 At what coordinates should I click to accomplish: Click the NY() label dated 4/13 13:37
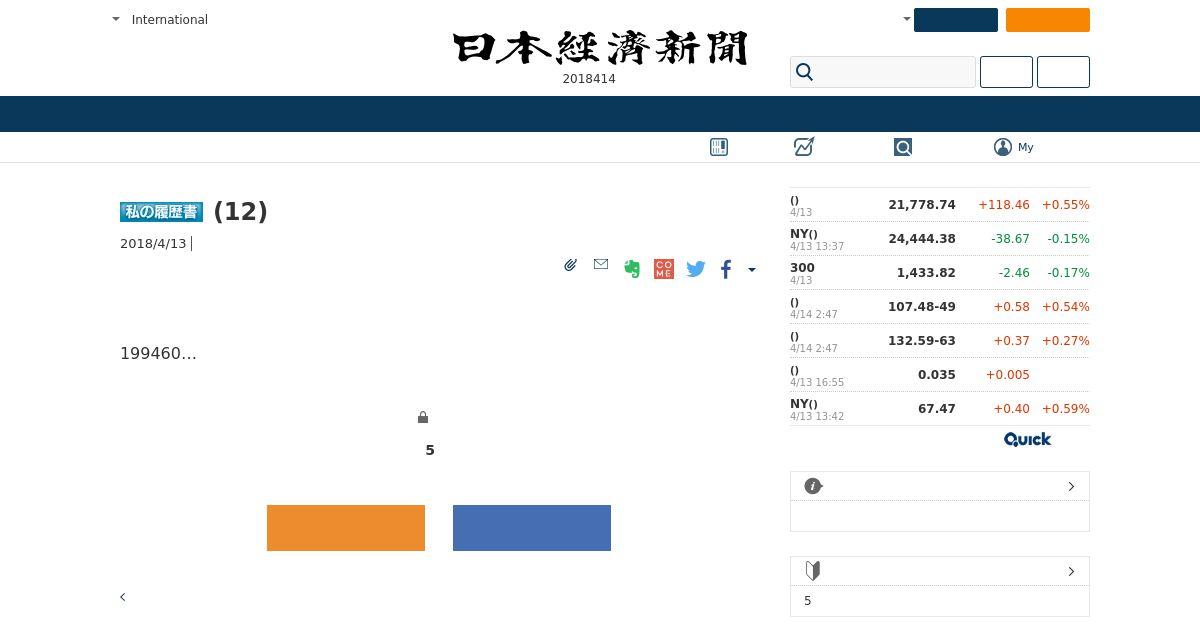click(804, 234)
